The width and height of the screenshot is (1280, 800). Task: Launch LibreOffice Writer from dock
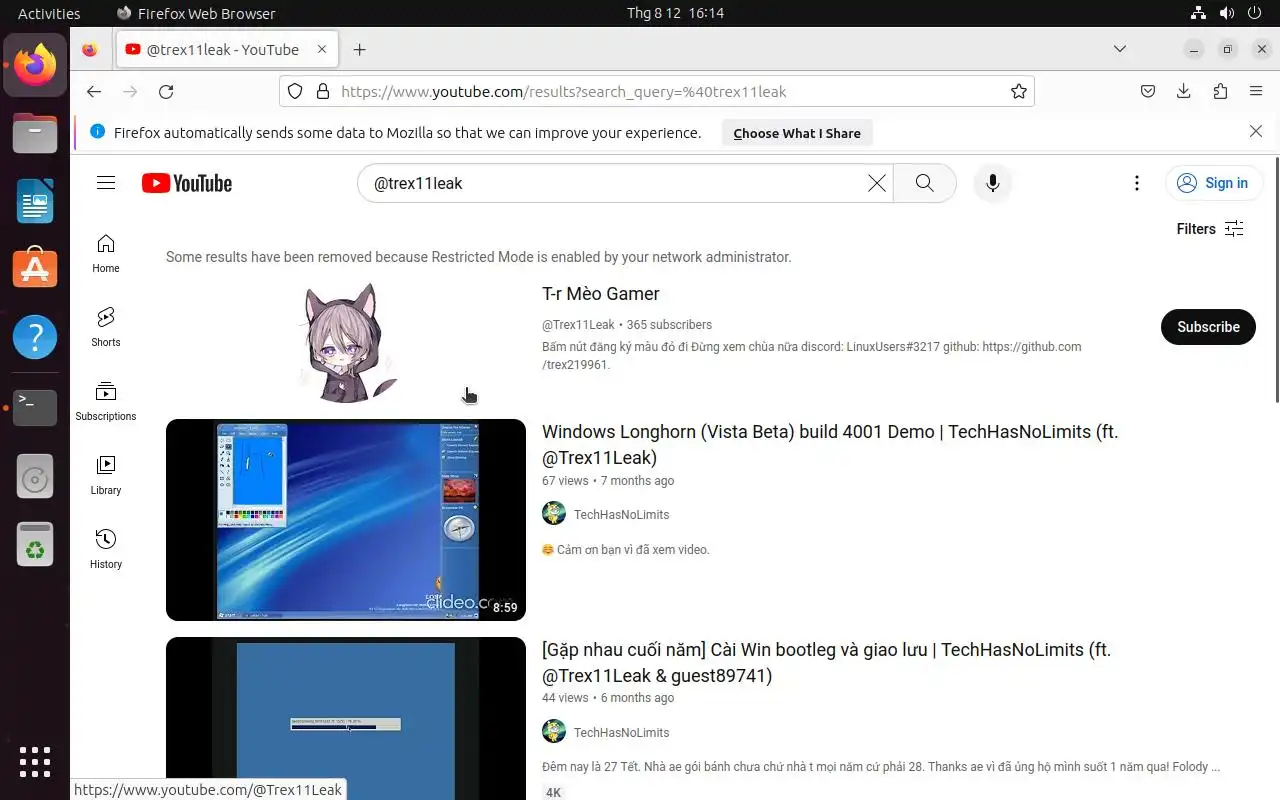click(x=35, y=201)
